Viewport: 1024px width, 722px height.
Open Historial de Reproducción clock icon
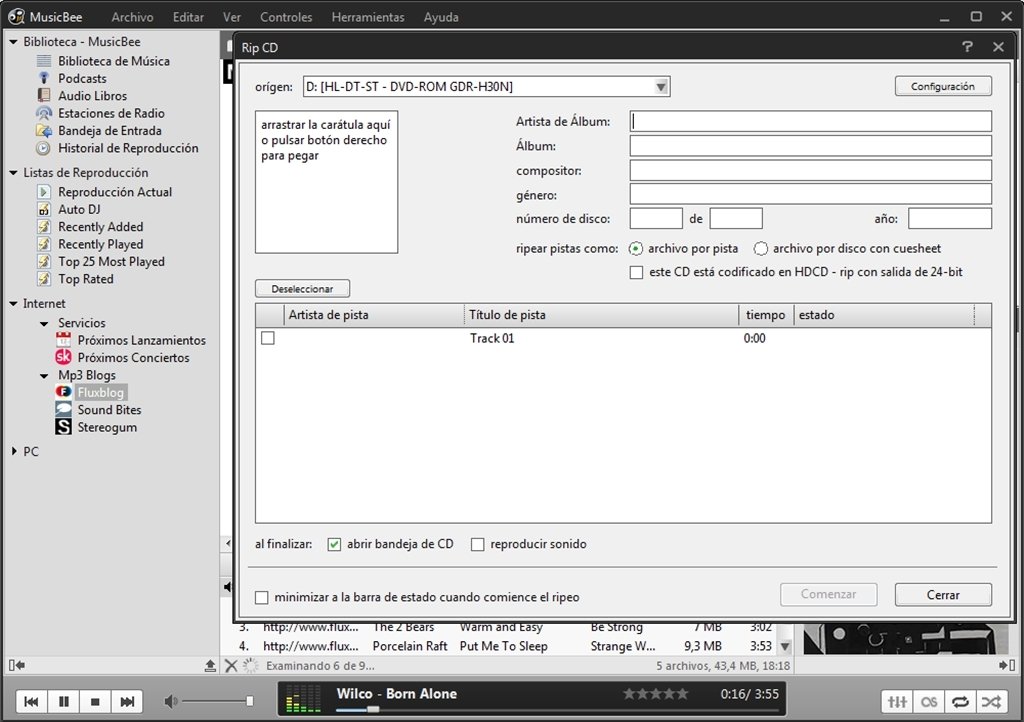click(44, 148)
